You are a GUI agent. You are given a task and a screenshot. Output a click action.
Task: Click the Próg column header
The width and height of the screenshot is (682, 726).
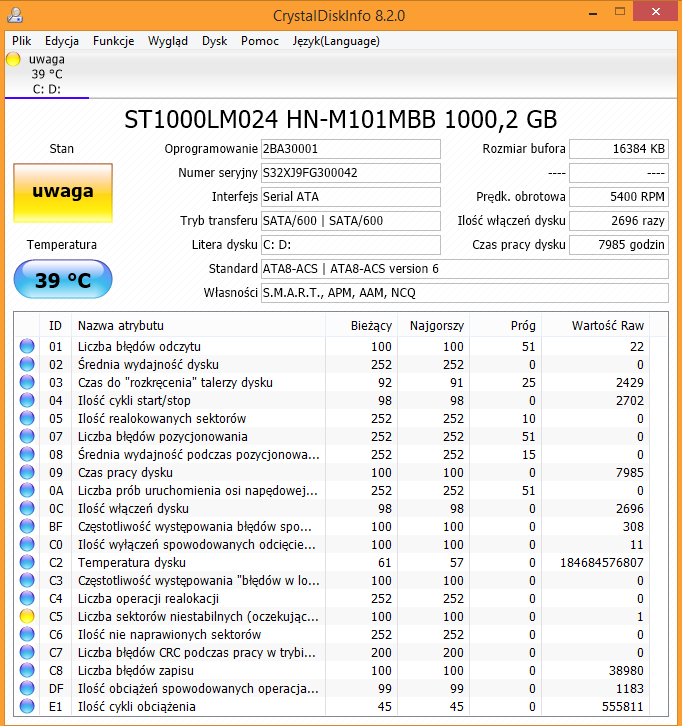505,325
